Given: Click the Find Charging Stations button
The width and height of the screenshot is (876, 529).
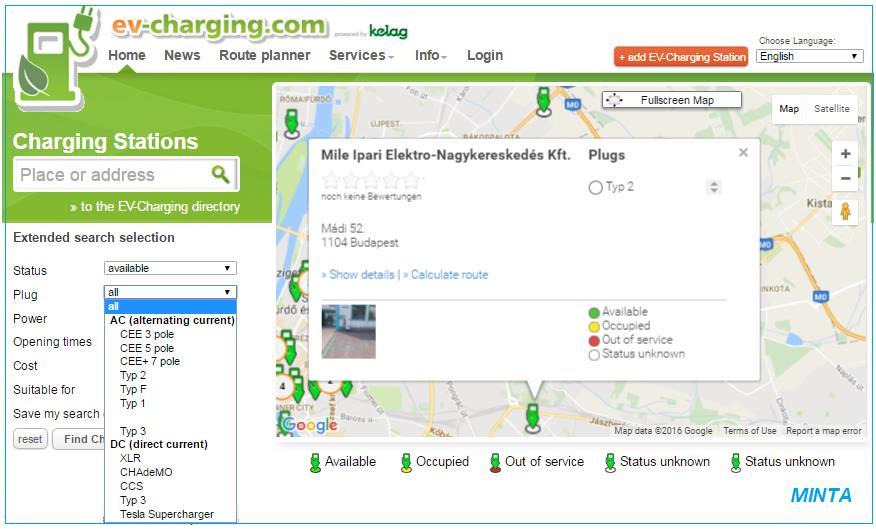Looking at the screenshot, I should pos(79,439).
